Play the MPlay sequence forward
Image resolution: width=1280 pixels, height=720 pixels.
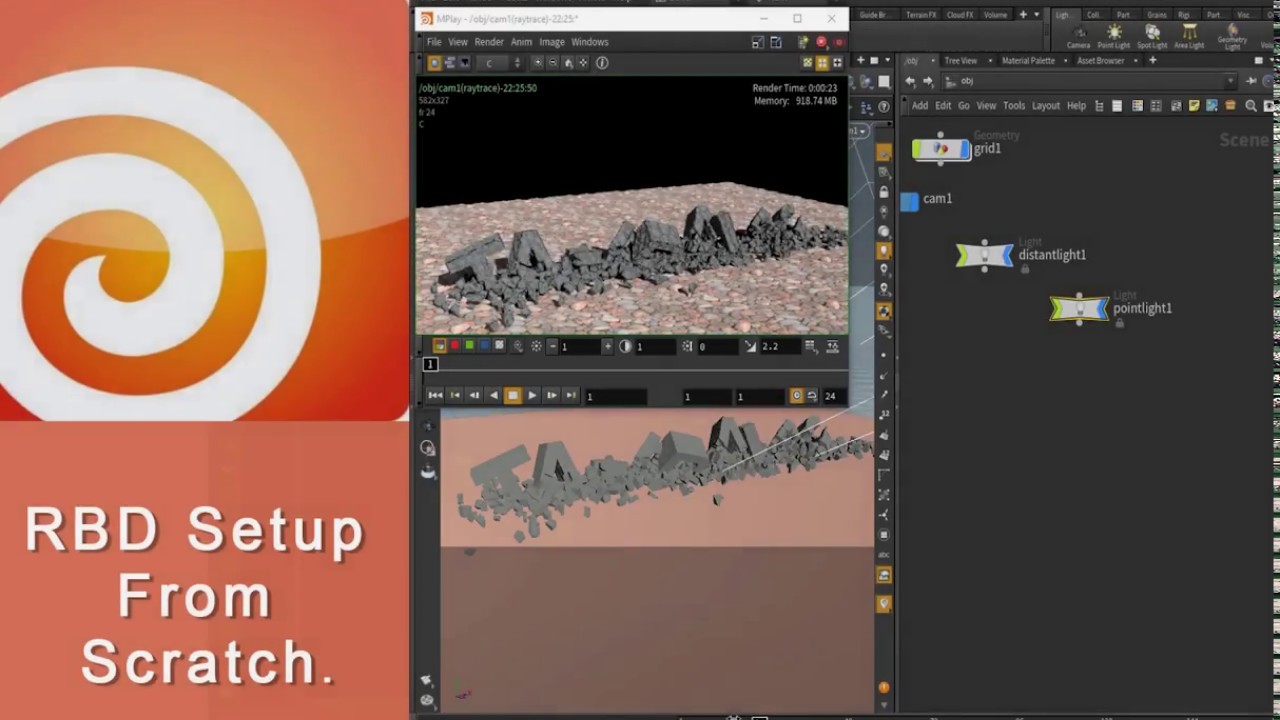point(532,396)
